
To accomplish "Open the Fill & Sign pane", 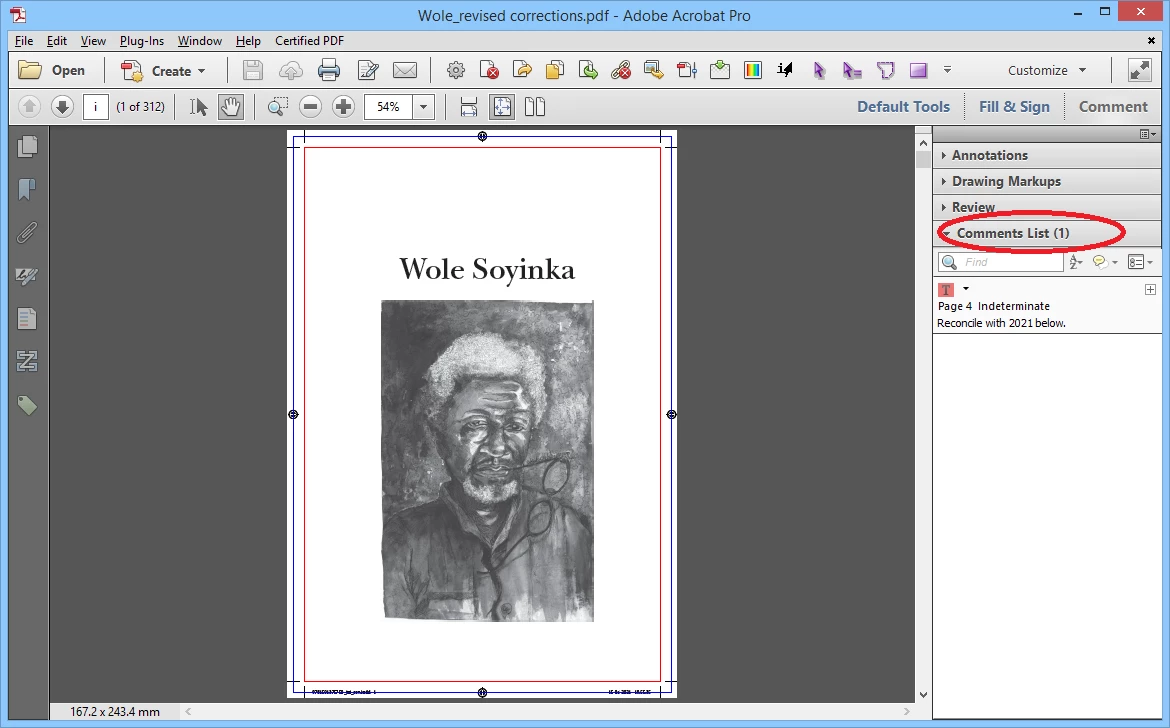I will [x=1014, y=107].
